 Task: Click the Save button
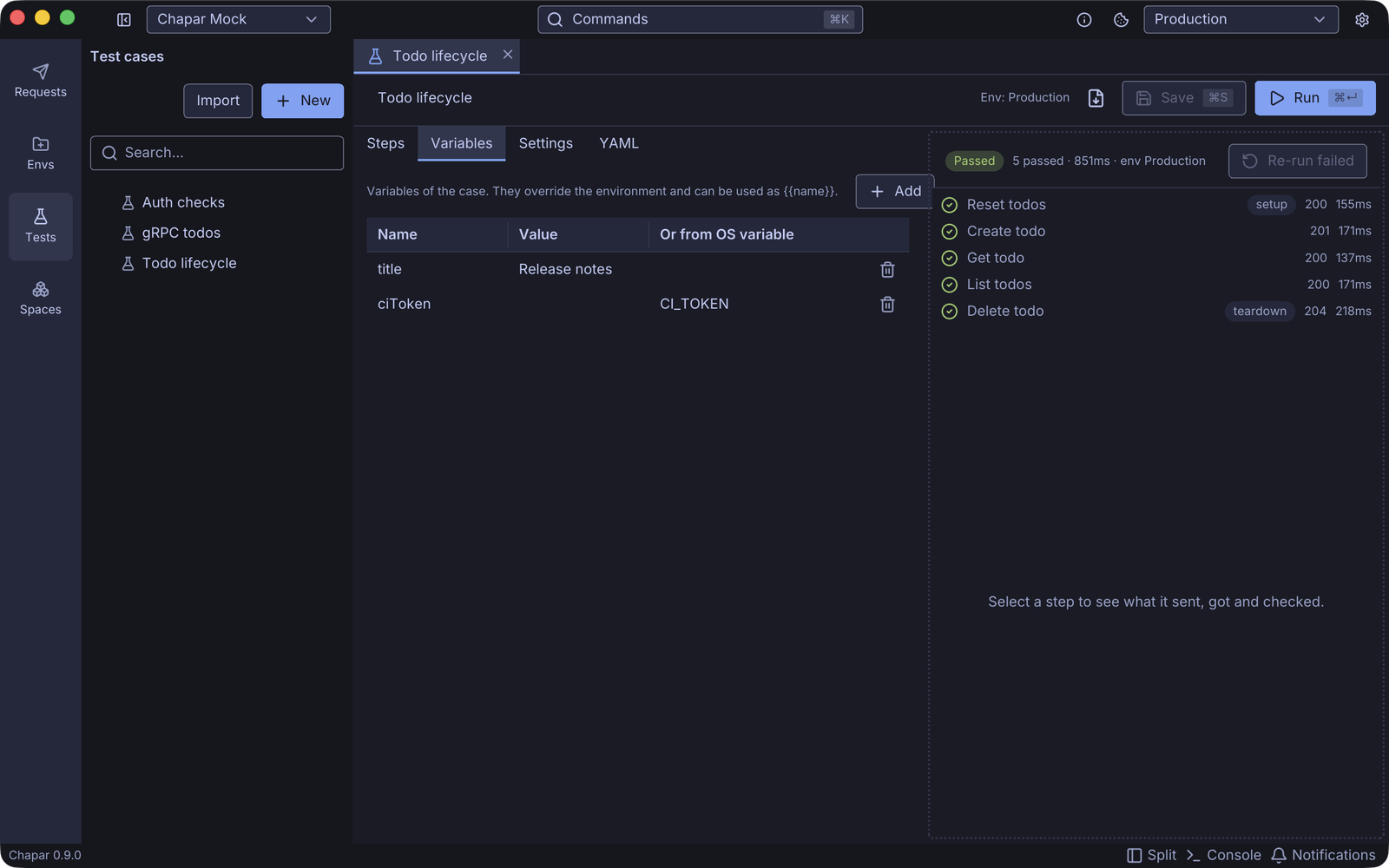click(x=1184, y=98)
